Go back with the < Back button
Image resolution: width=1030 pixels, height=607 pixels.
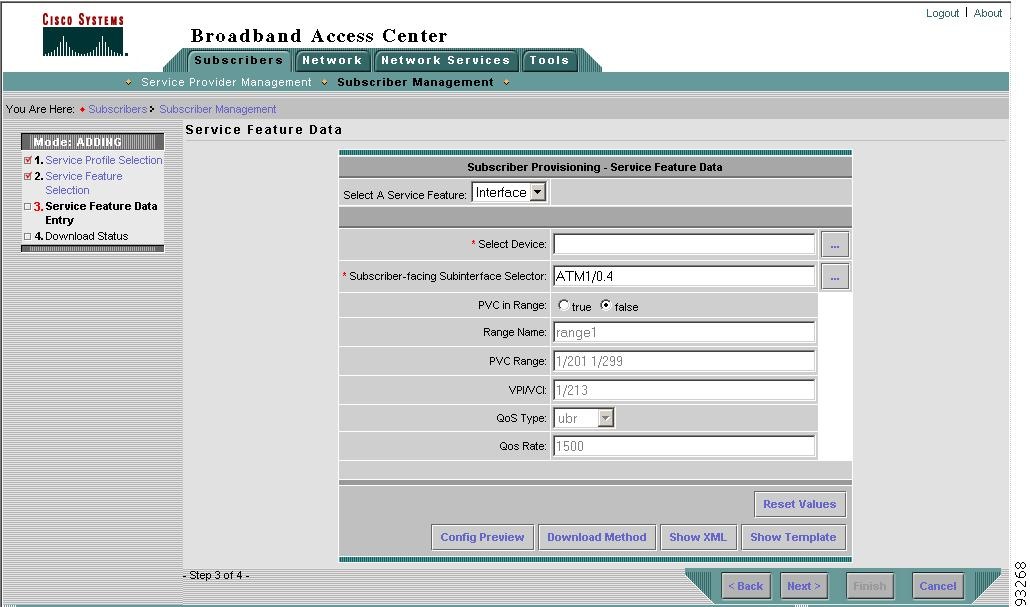pos(746,586)
